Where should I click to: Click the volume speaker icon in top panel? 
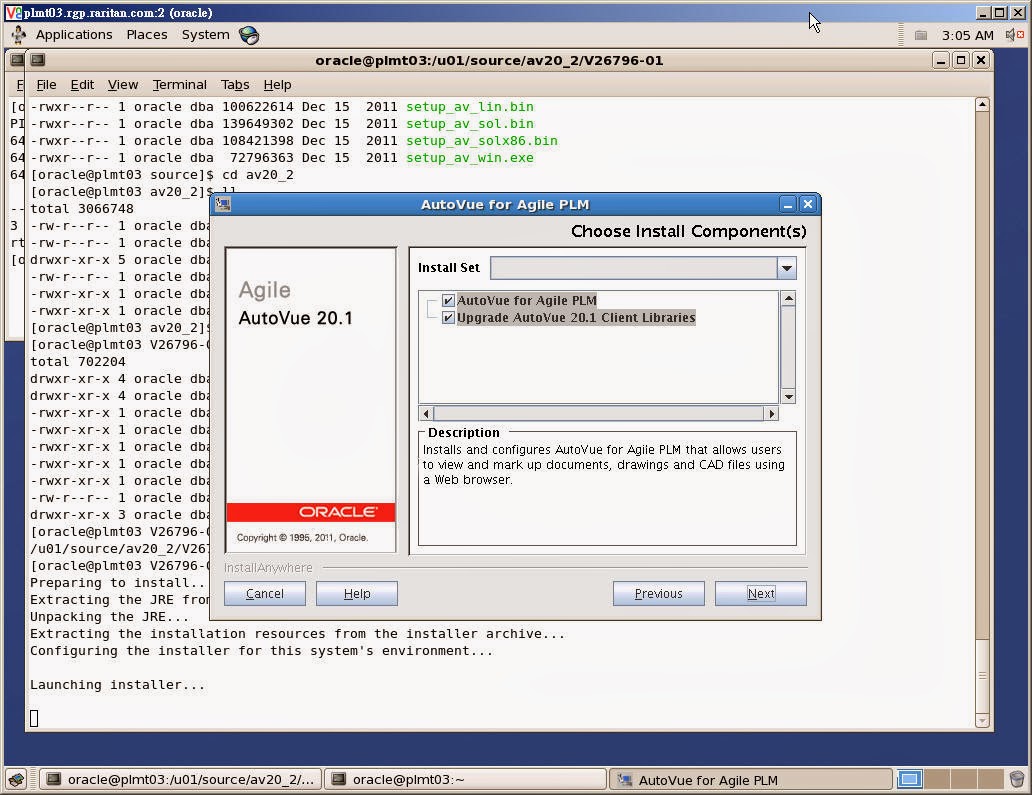tap(1014, 35)
